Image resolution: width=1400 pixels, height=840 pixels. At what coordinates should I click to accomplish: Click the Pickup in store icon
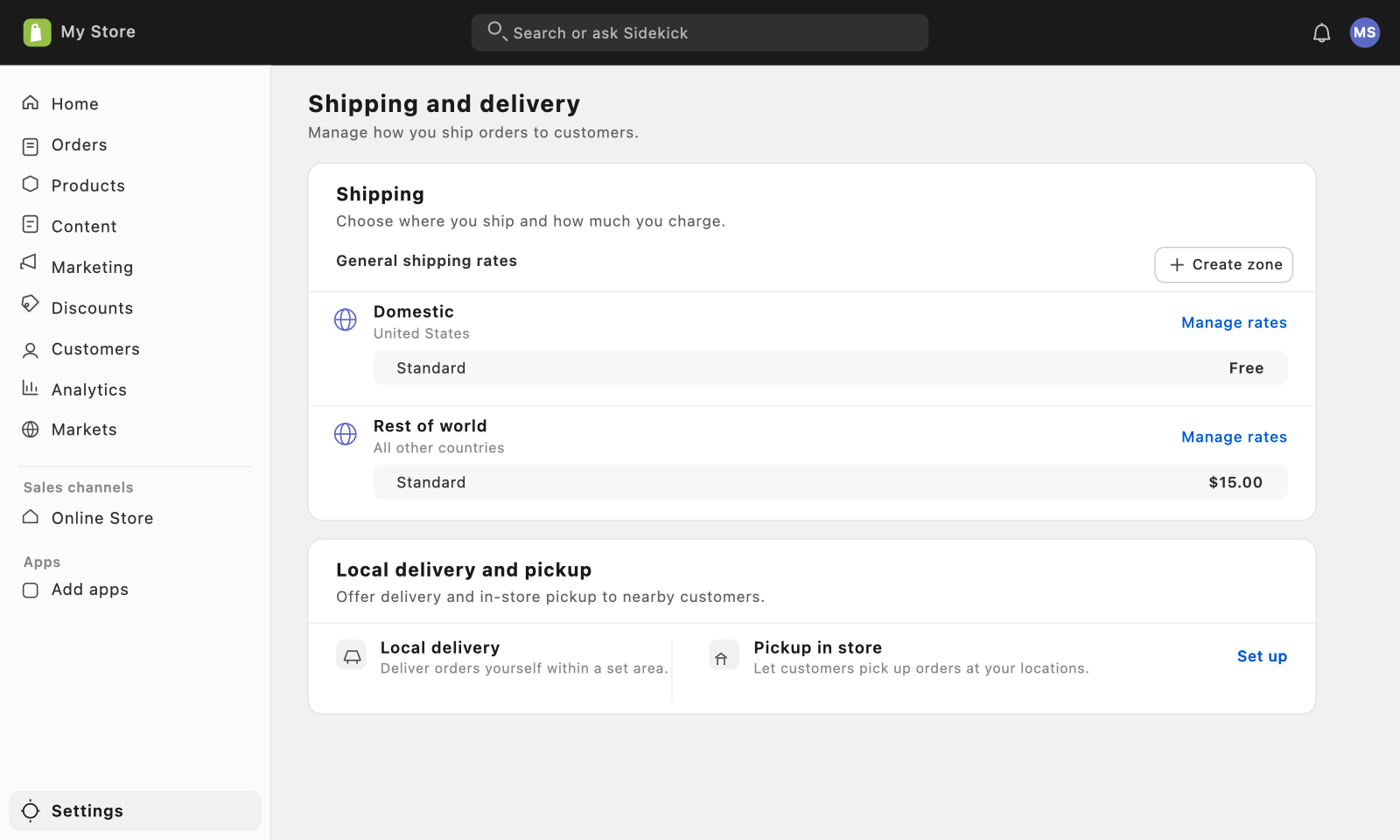(x=724, y=655)
